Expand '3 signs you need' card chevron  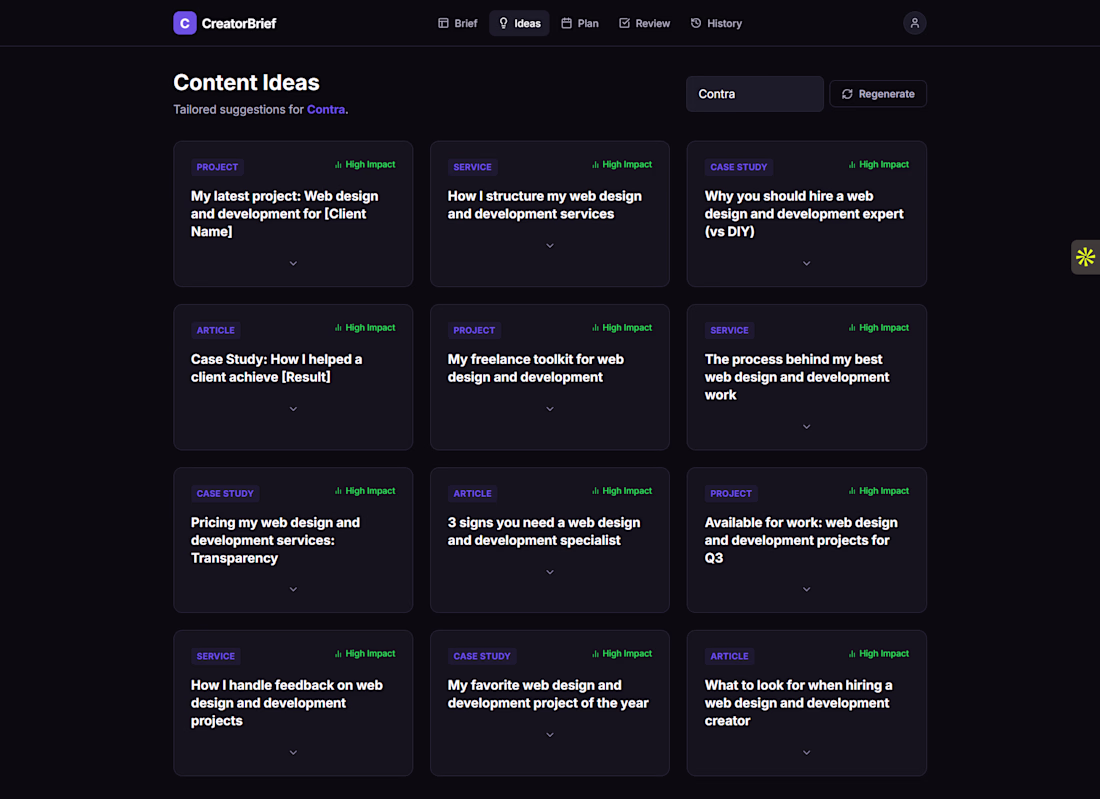tap(550, 572)
